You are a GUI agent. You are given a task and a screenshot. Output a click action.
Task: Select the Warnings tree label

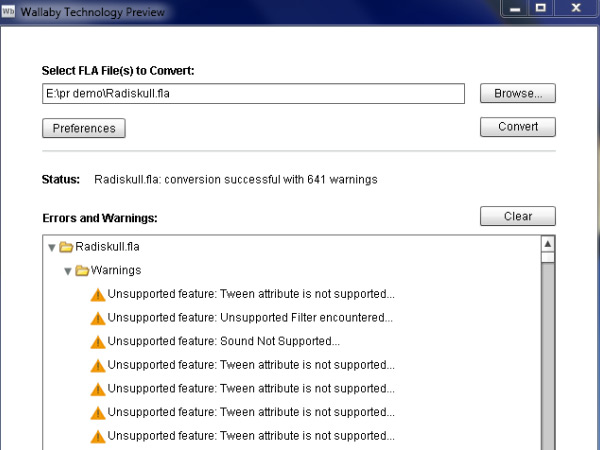point(116,270)
